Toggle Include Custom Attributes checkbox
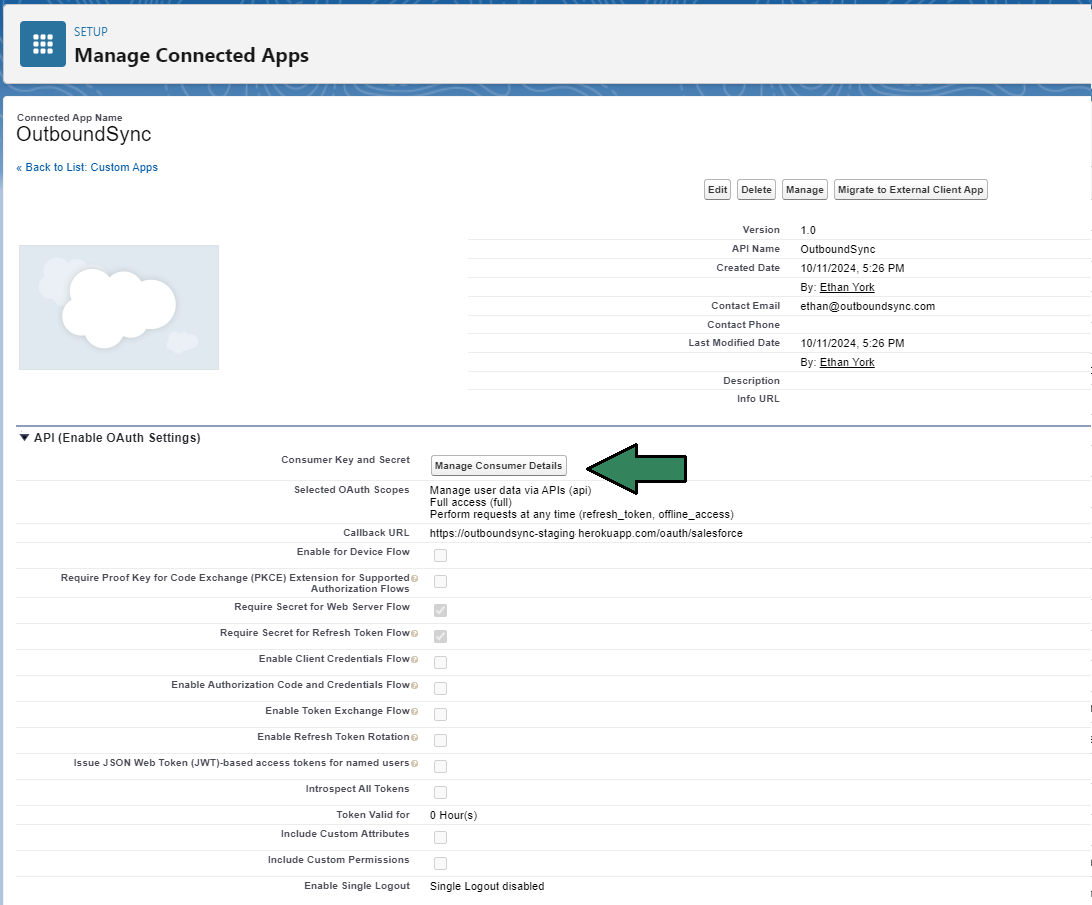 [440, 837]
